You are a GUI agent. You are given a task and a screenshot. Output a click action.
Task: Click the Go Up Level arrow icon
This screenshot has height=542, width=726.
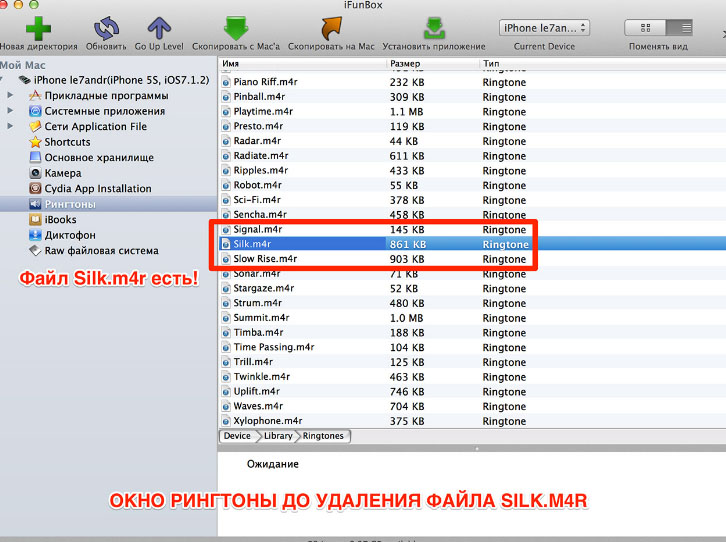(158, 27)
